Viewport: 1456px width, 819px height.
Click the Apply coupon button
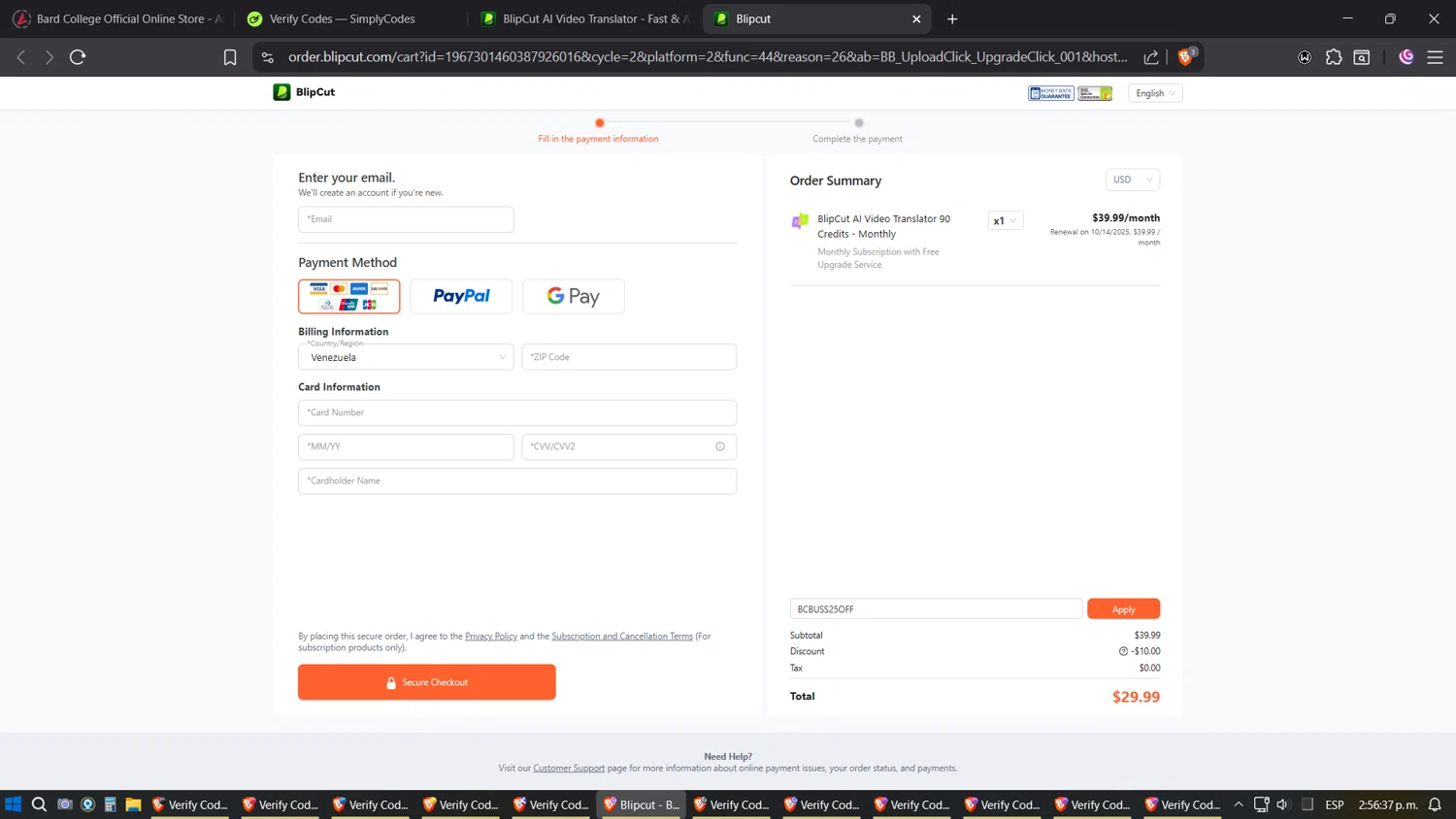click(x=1123, y=609)
